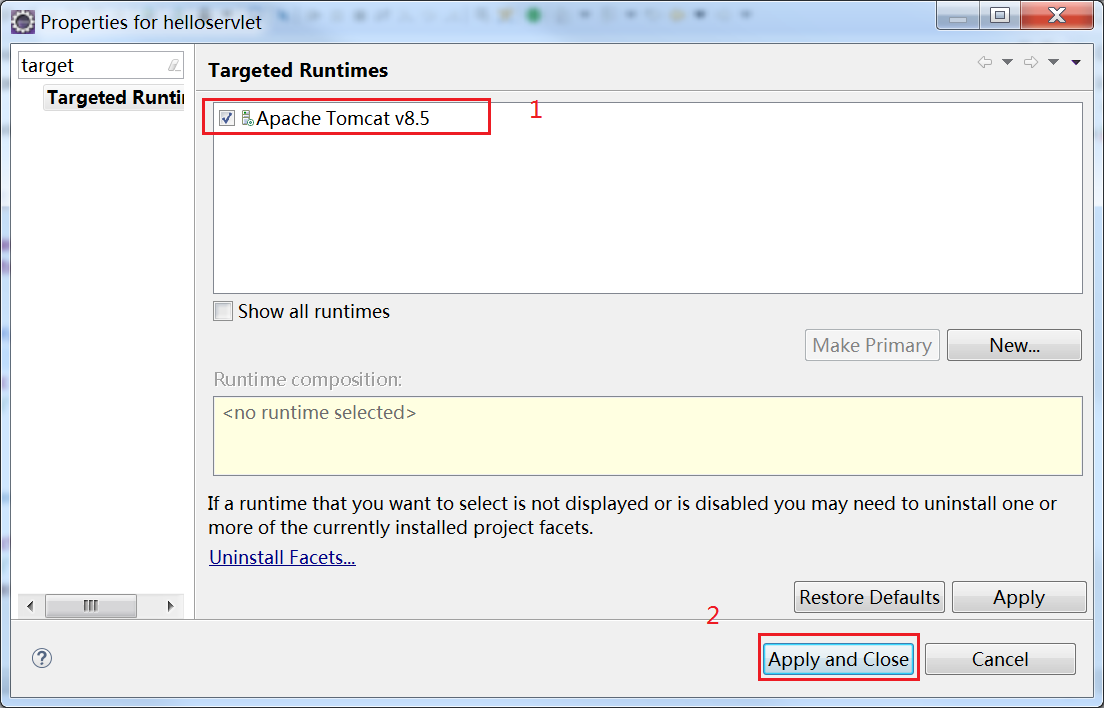Viewport: 1104px width, 708px height.
Task: Open the forward history dropdown arrow
Action: (1053, 62)
